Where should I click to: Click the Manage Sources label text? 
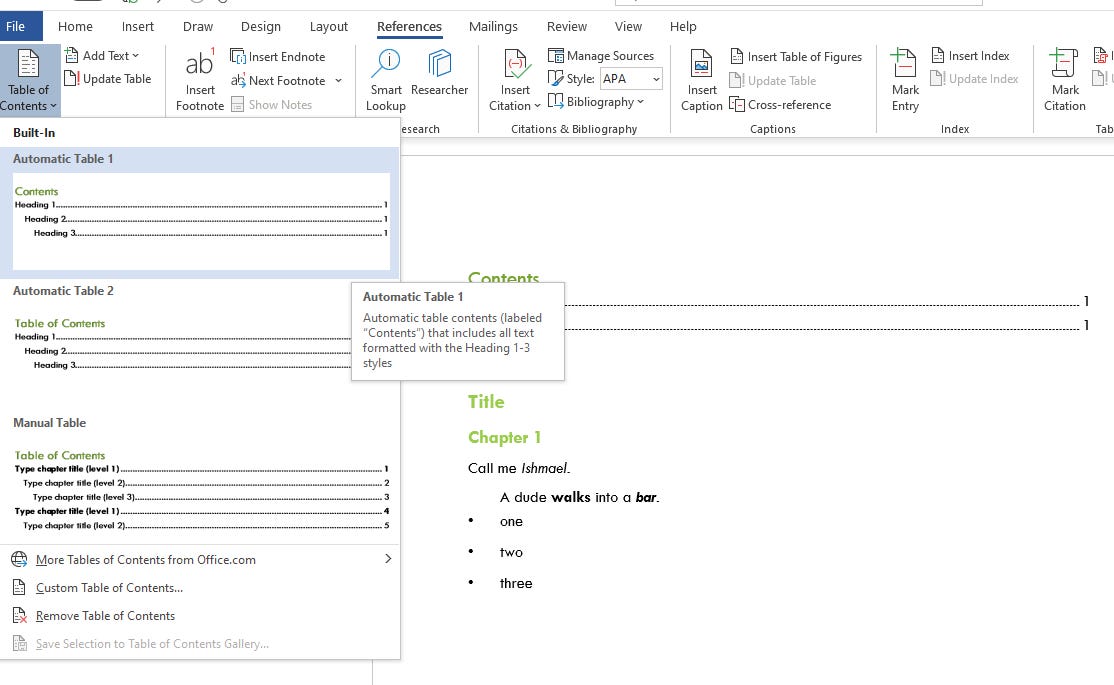tap(610, 55)
